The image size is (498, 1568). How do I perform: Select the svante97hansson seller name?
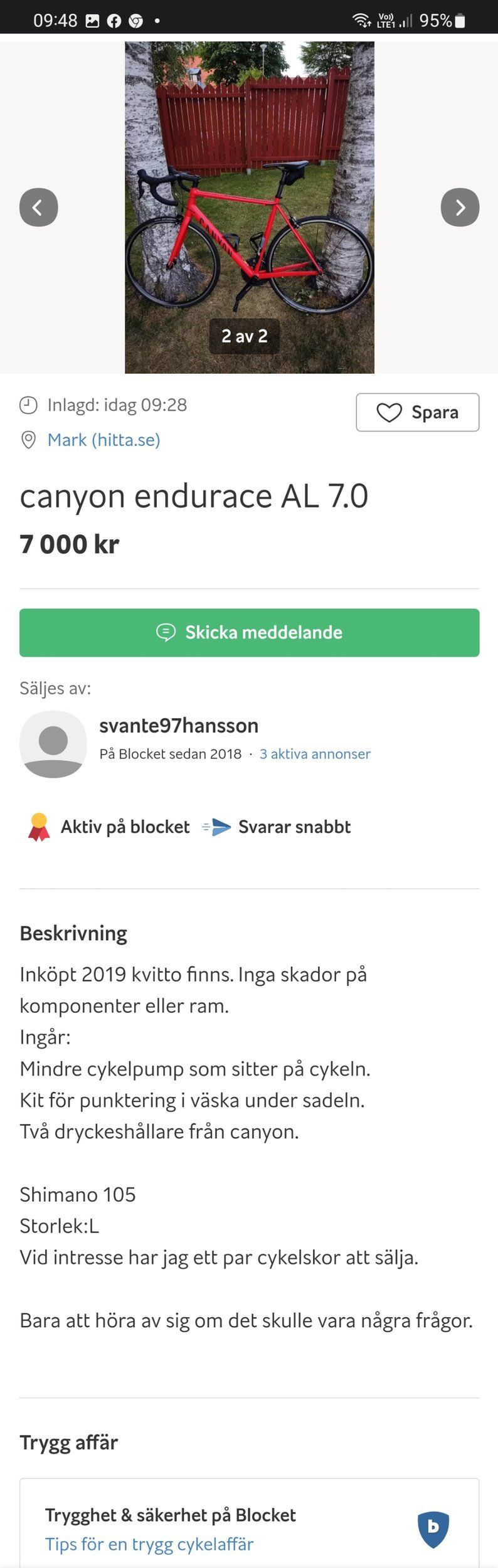click(179, 726)
